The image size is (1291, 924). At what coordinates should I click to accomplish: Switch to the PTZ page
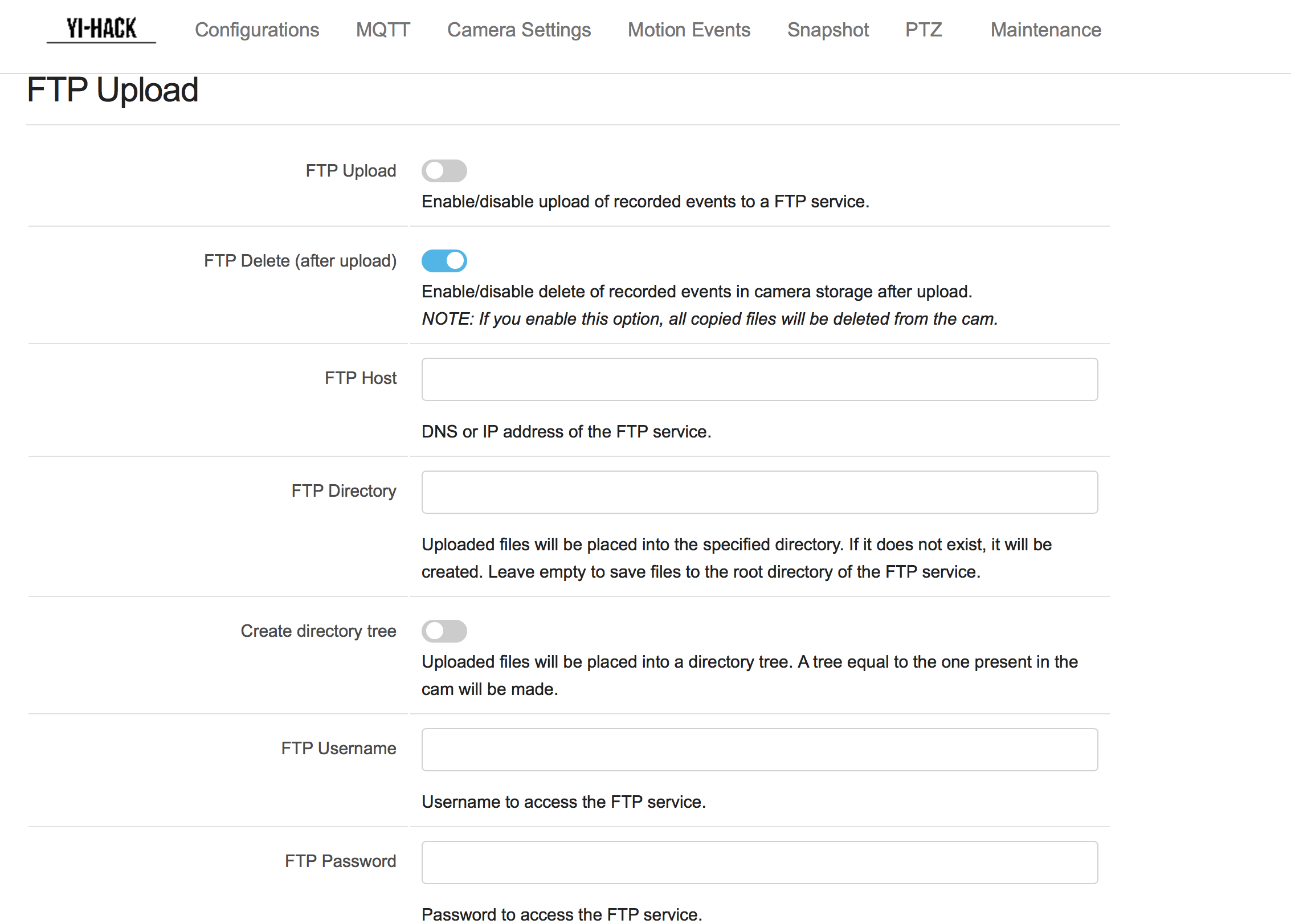tap(924, 30)
